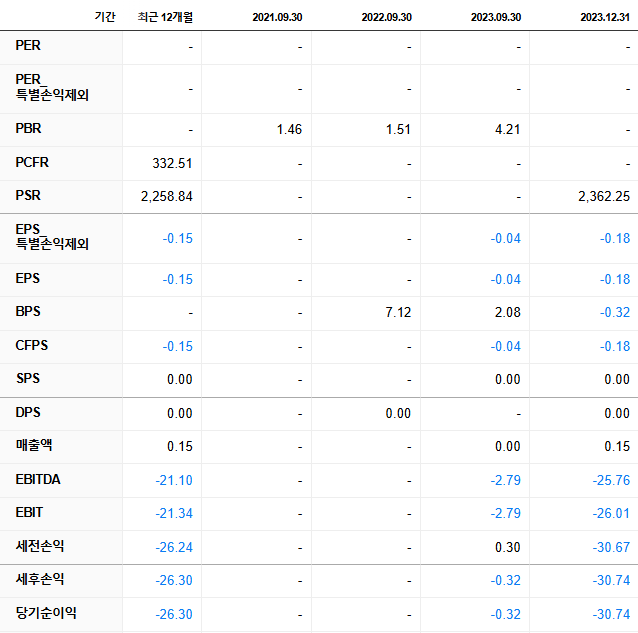Click the 세후손익 row label
The image size is (638, 633).
tap(40, 579)
